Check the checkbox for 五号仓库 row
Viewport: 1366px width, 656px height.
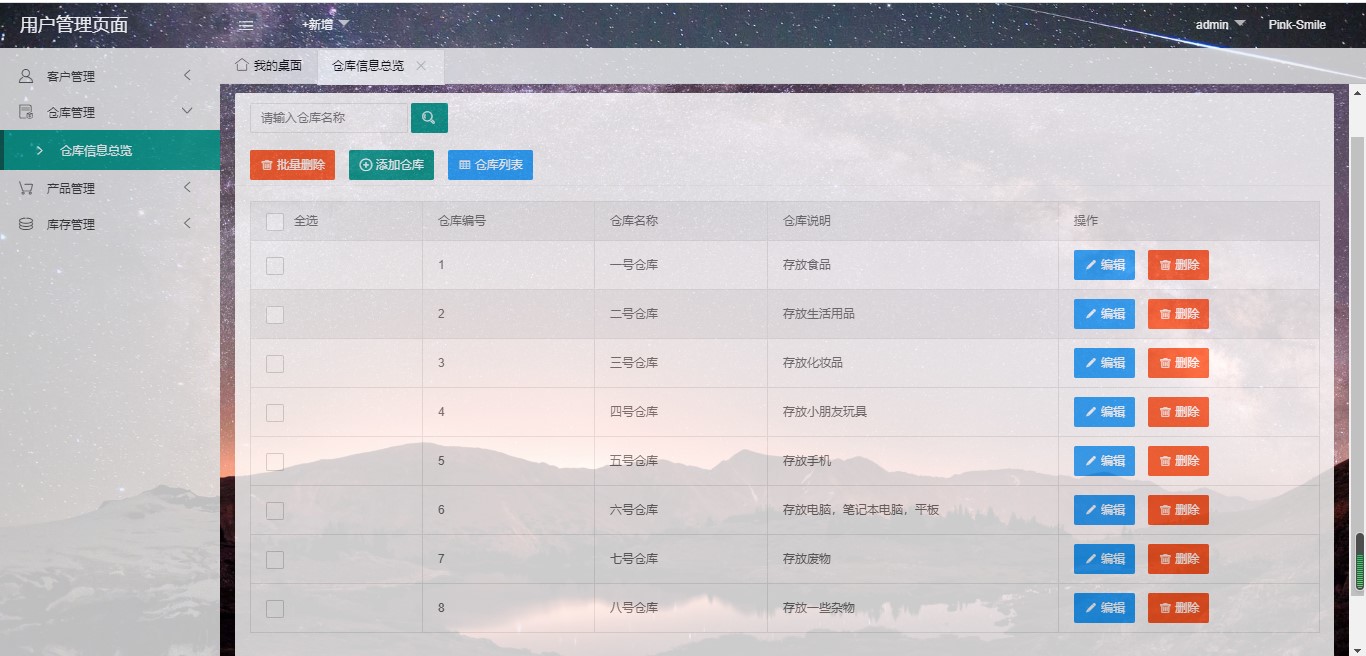(x=274, y=461)
